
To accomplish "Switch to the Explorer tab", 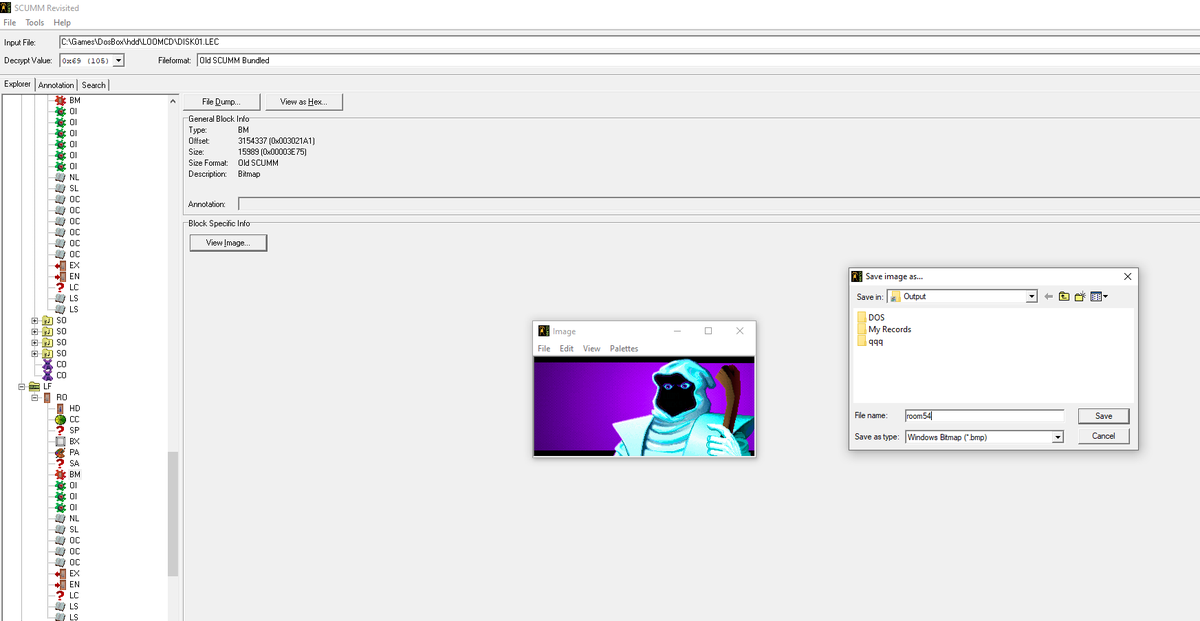I will pyautogui.click(x=17, y=84).
